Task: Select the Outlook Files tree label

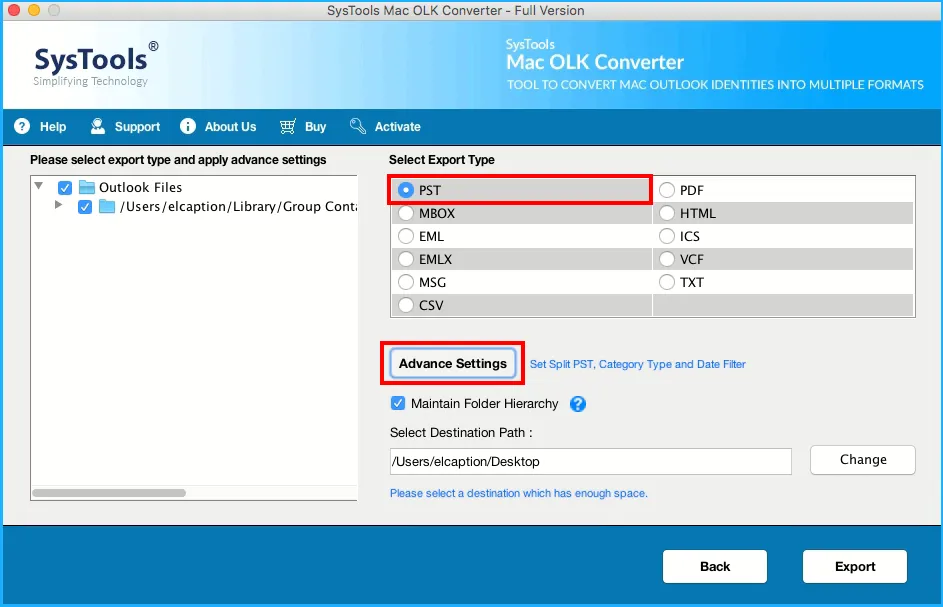Action: [x=140, y=187]
